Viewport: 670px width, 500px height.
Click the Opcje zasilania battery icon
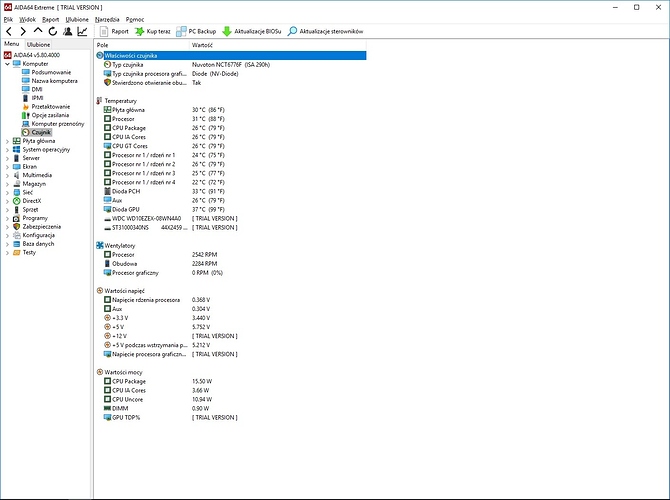click(x=26, y=115)
